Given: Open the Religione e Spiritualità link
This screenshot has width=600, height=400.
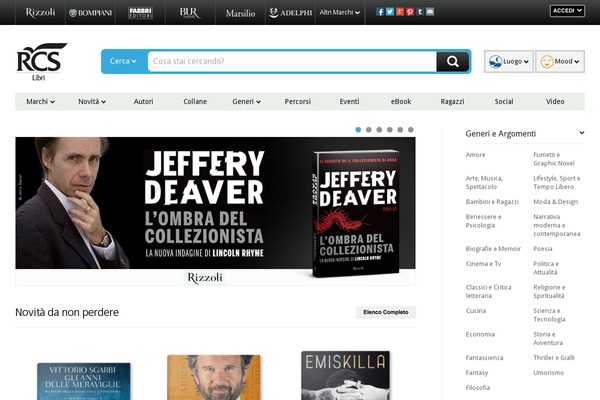Looking at the screenshot, I should pos(549,291).
